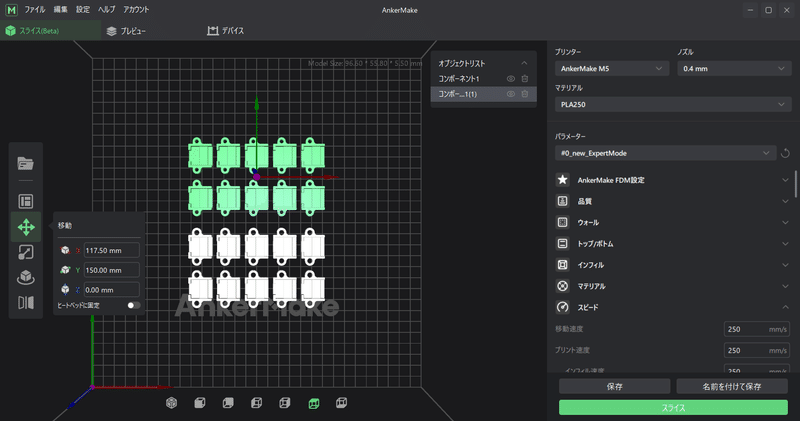
Task: Toggle ヒートベッドに固定 switch
Action: pos(134,305)
